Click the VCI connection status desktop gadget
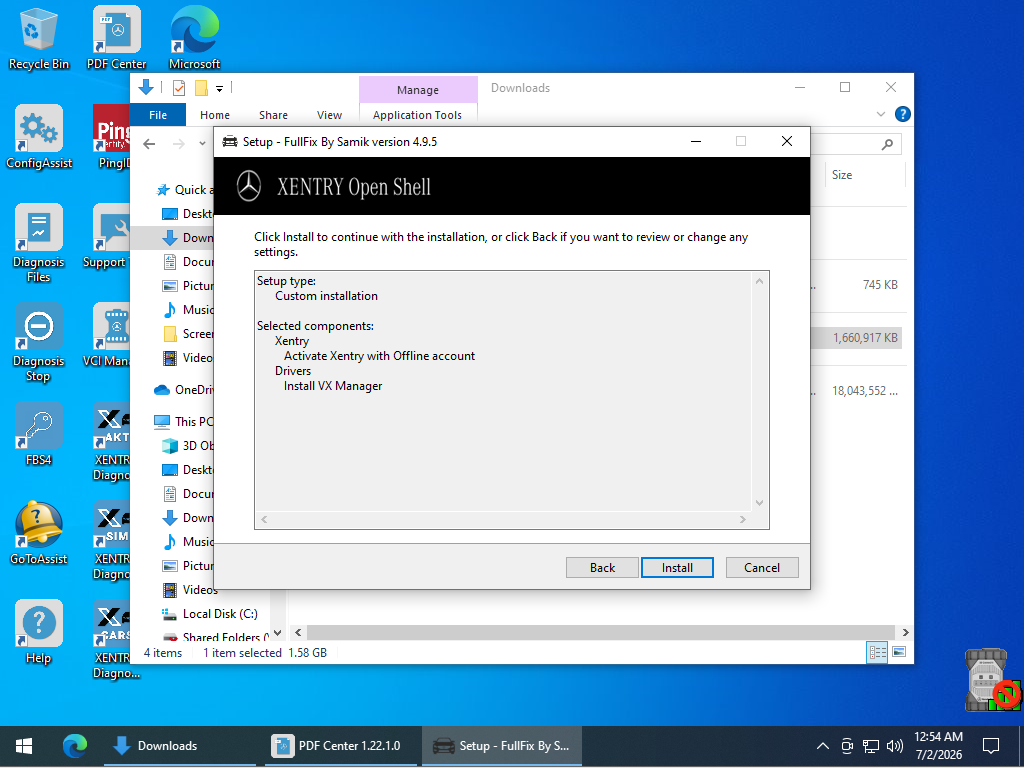 [x=993, y=679]
